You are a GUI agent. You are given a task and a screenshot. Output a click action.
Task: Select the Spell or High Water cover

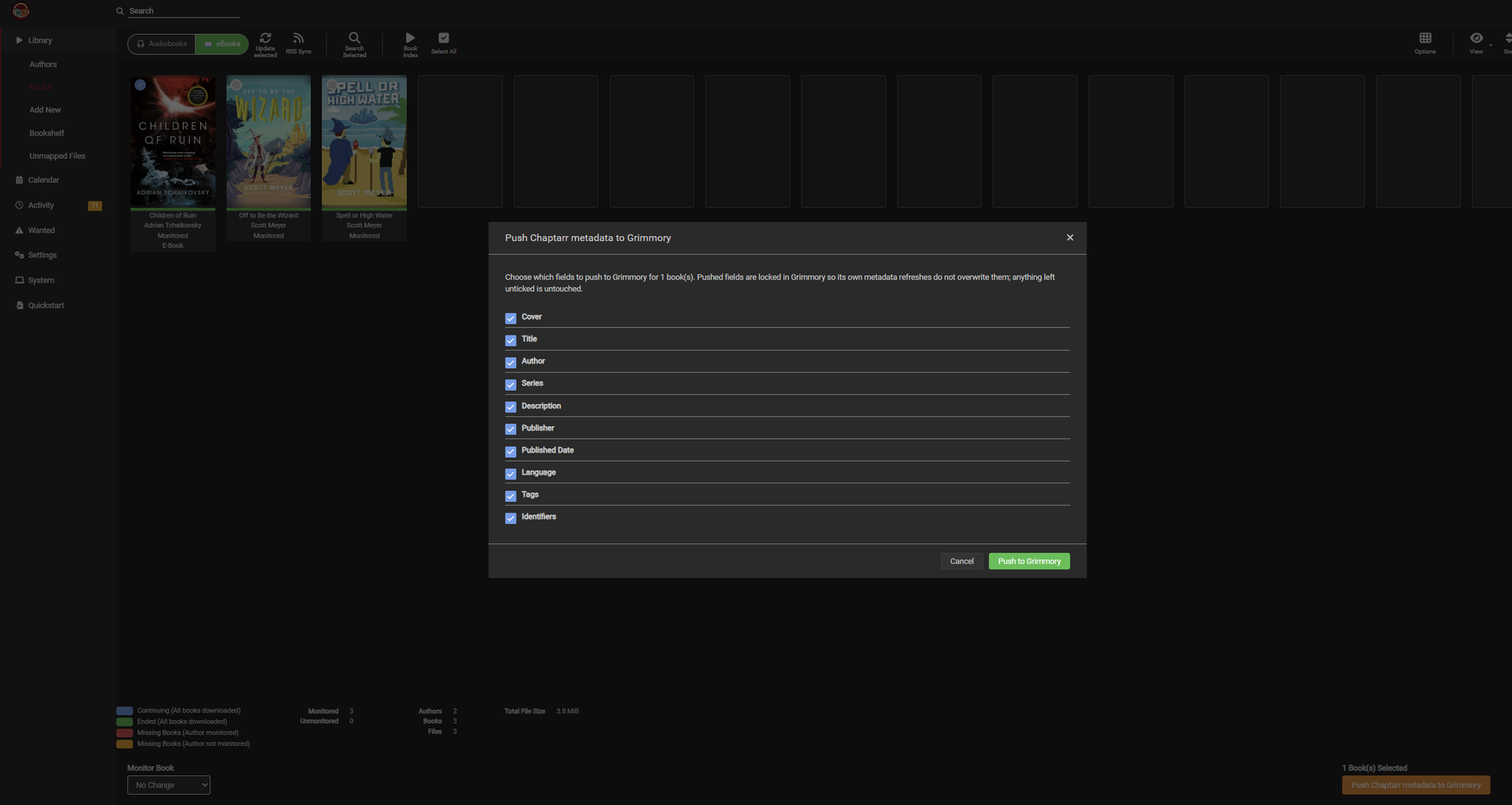click(x=364, y=142)
